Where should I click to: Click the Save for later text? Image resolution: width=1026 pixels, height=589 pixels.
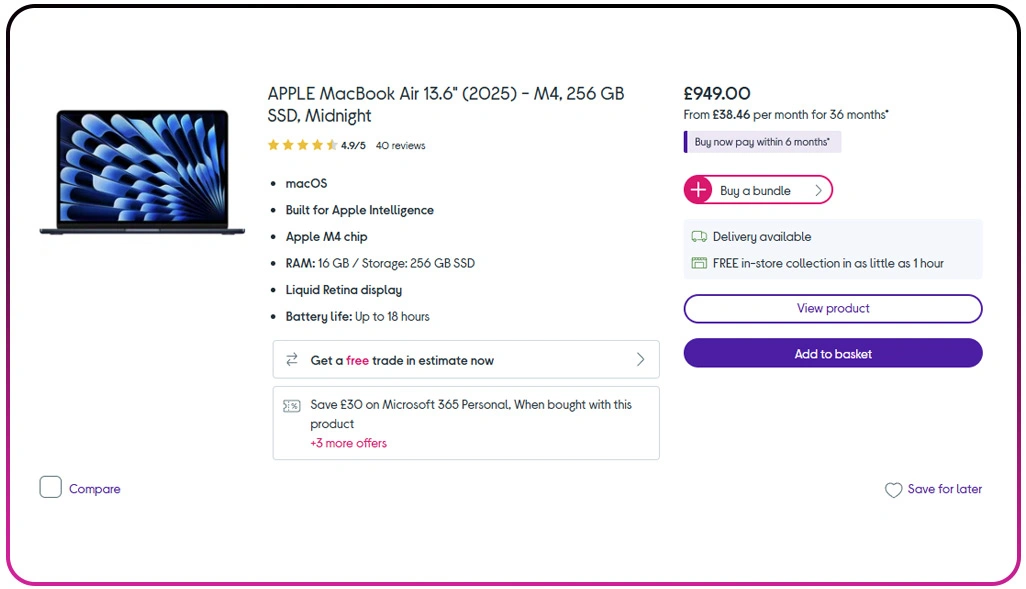(x=944, y=489)
